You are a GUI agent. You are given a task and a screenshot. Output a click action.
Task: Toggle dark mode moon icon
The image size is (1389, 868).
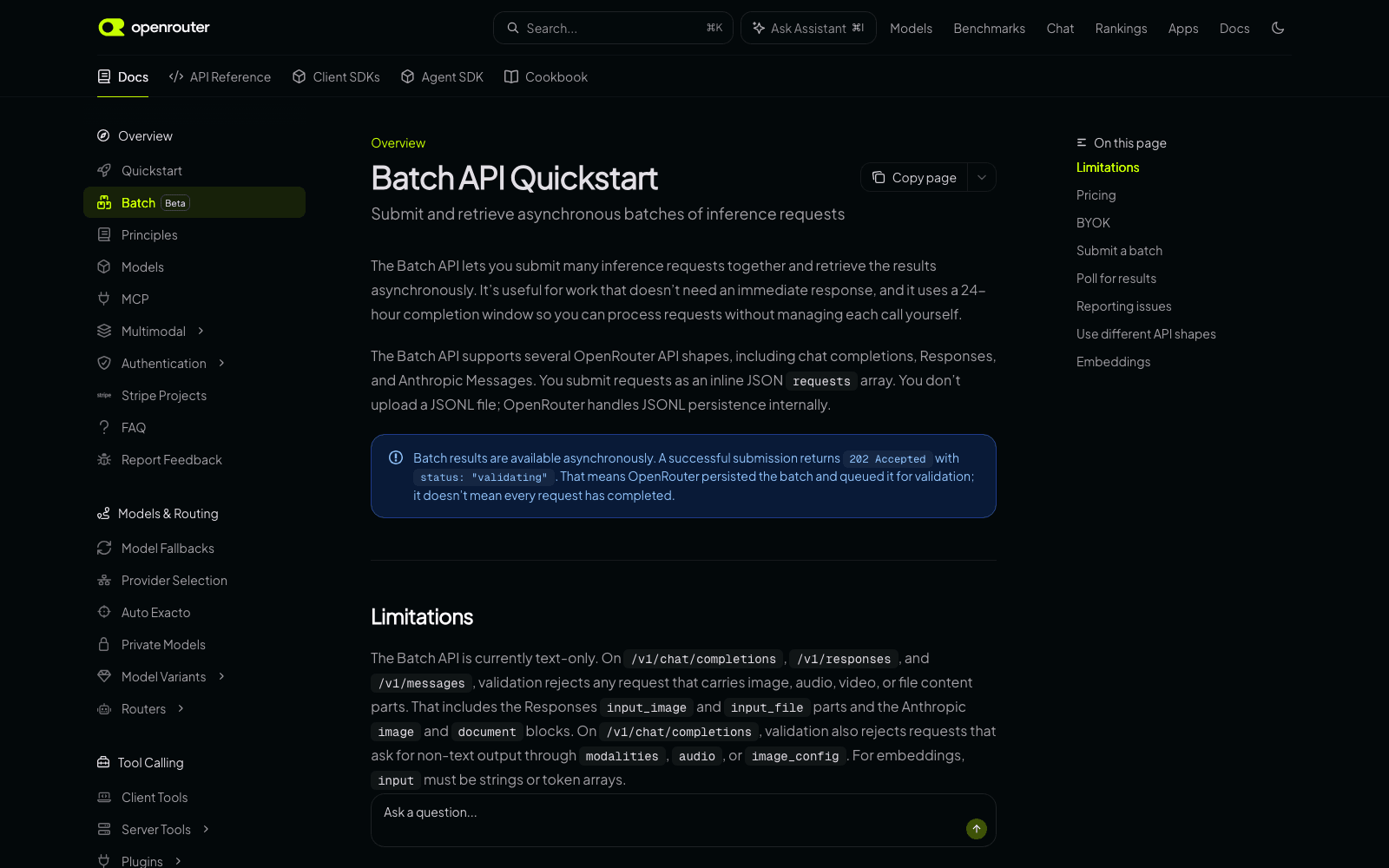[x=1278, y=28]
